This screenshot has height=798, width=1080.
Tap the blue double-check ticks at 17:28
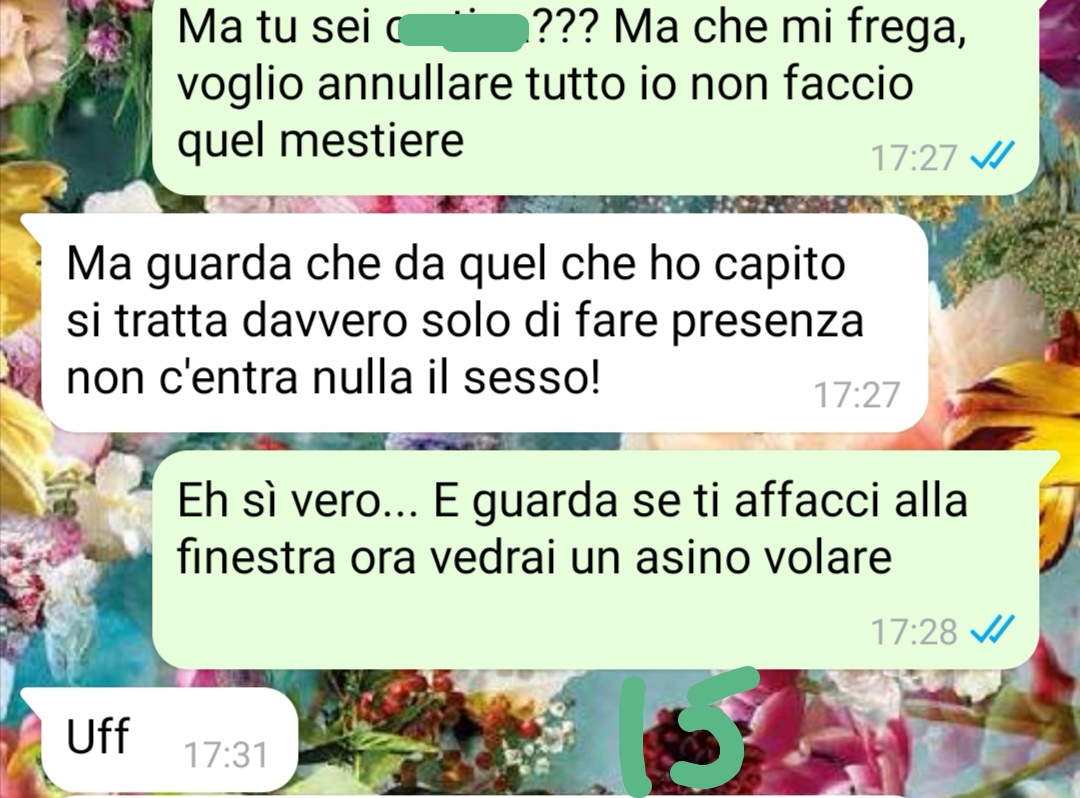(992, 630)
